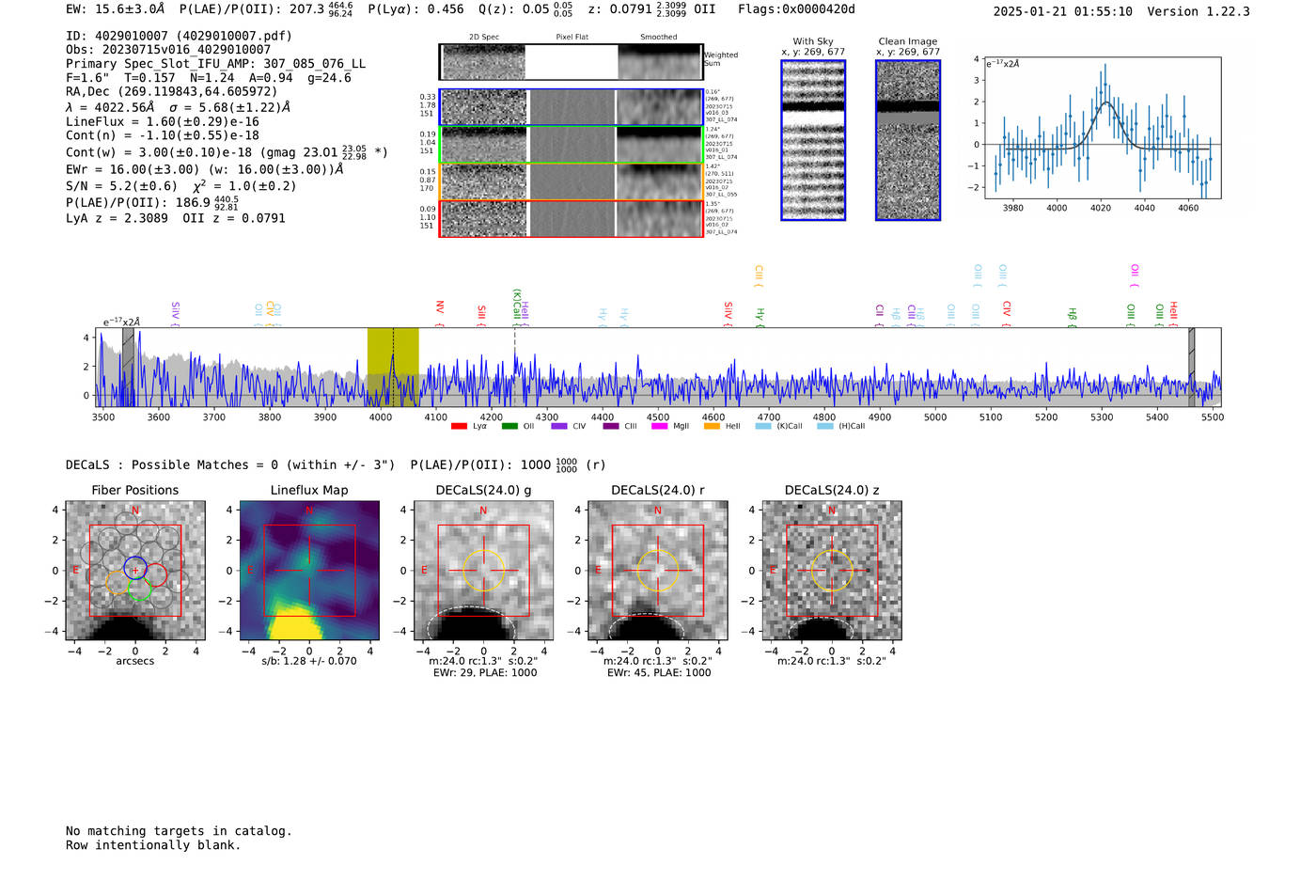Open the DECaLS(24.0) z cutout
Screen dimensions: 1316x896
coord(831,571)
